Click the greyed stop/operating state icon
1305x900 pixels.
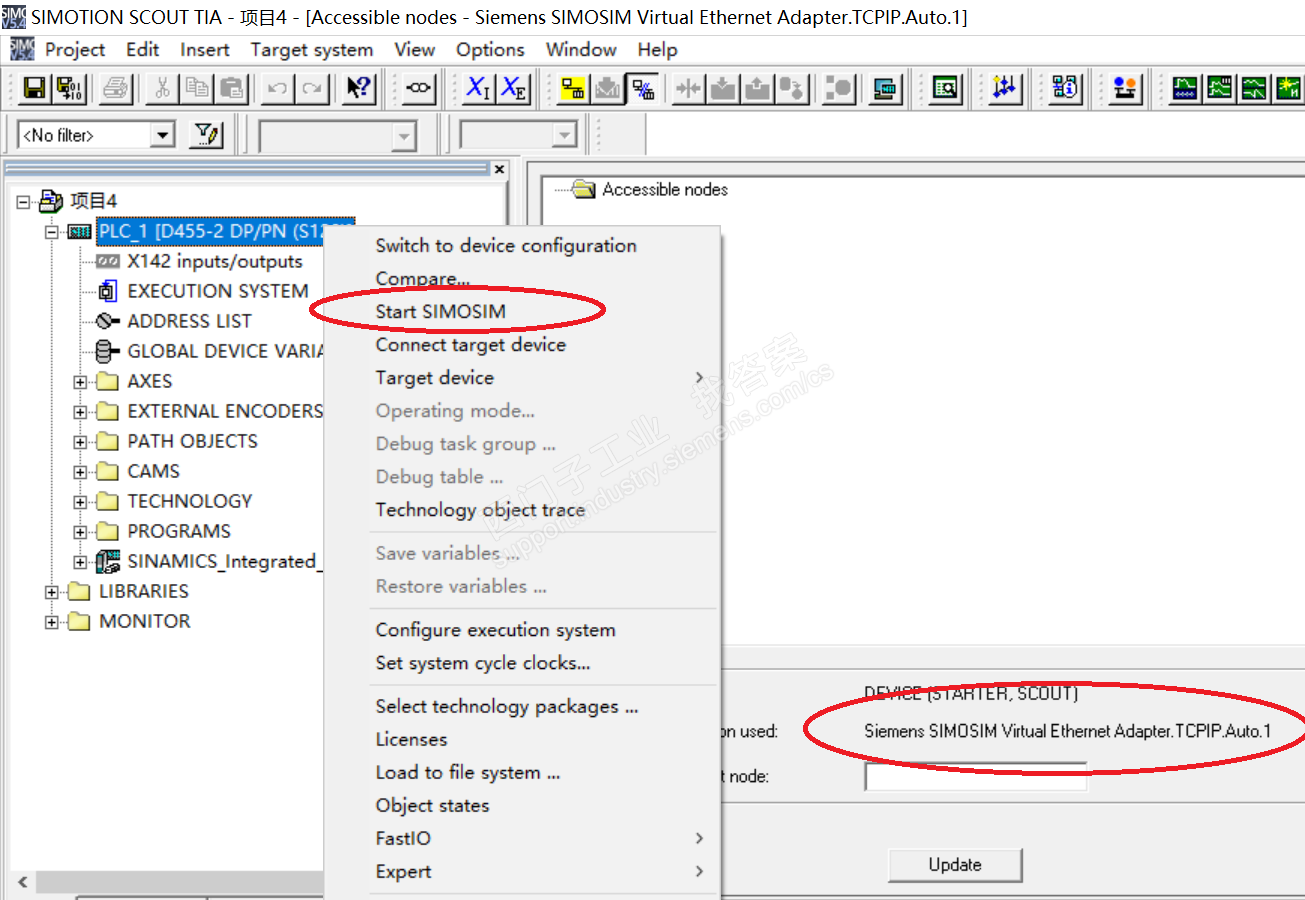pos(839,89)
